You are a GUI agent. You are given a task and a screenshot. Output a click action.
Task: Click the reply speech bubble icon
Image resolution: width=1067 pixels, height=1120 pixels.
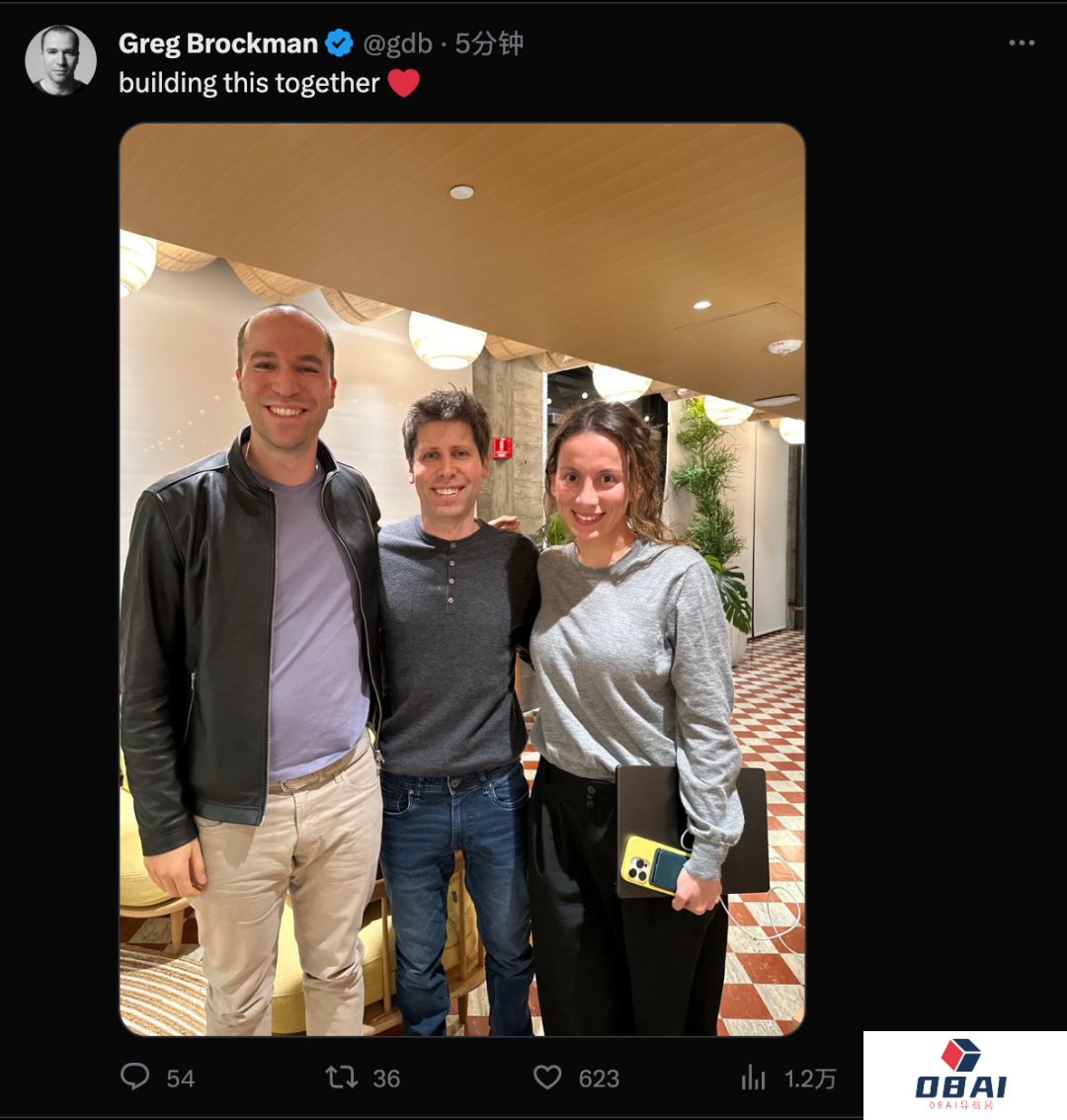coord(135,1077)
